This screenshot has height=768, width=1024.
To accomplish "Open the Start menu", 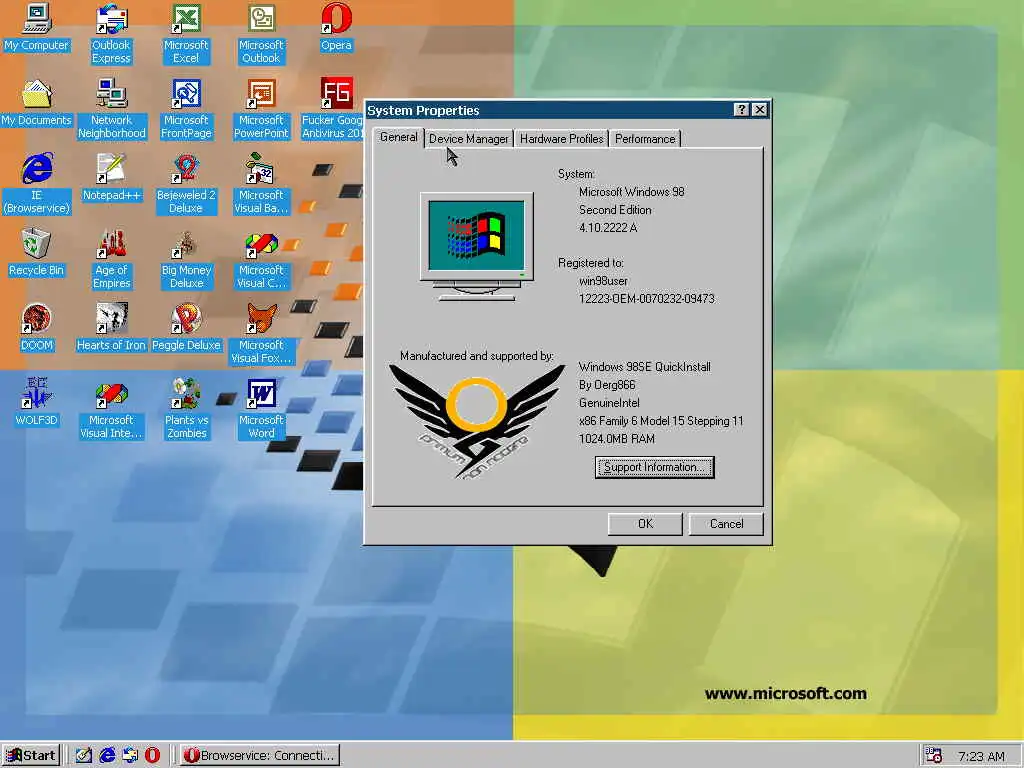I will [x=31, y=755].
